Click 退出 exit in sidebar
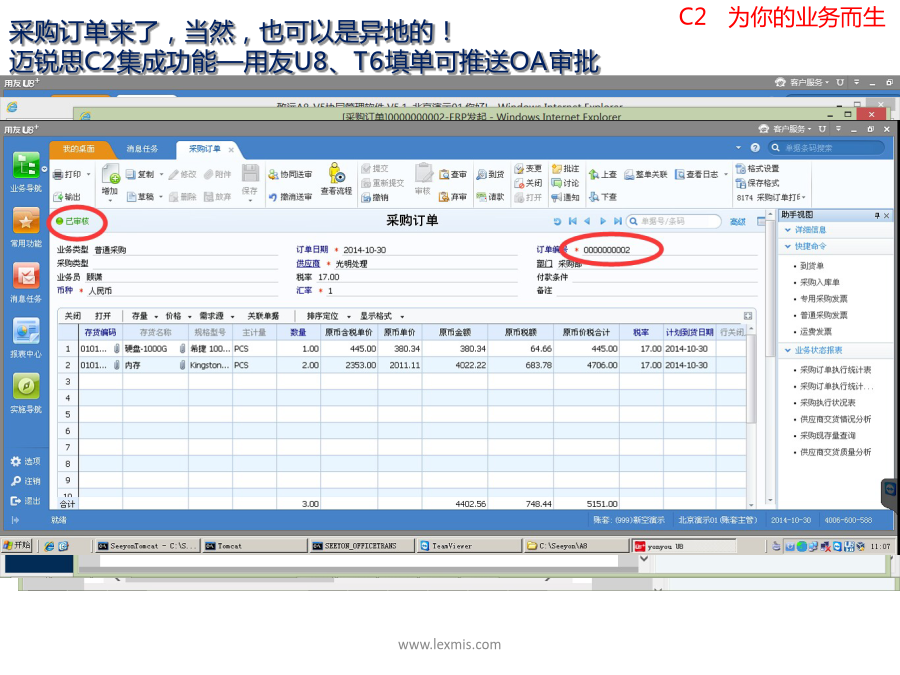900x675 pixels. click(x=25, y=501)
